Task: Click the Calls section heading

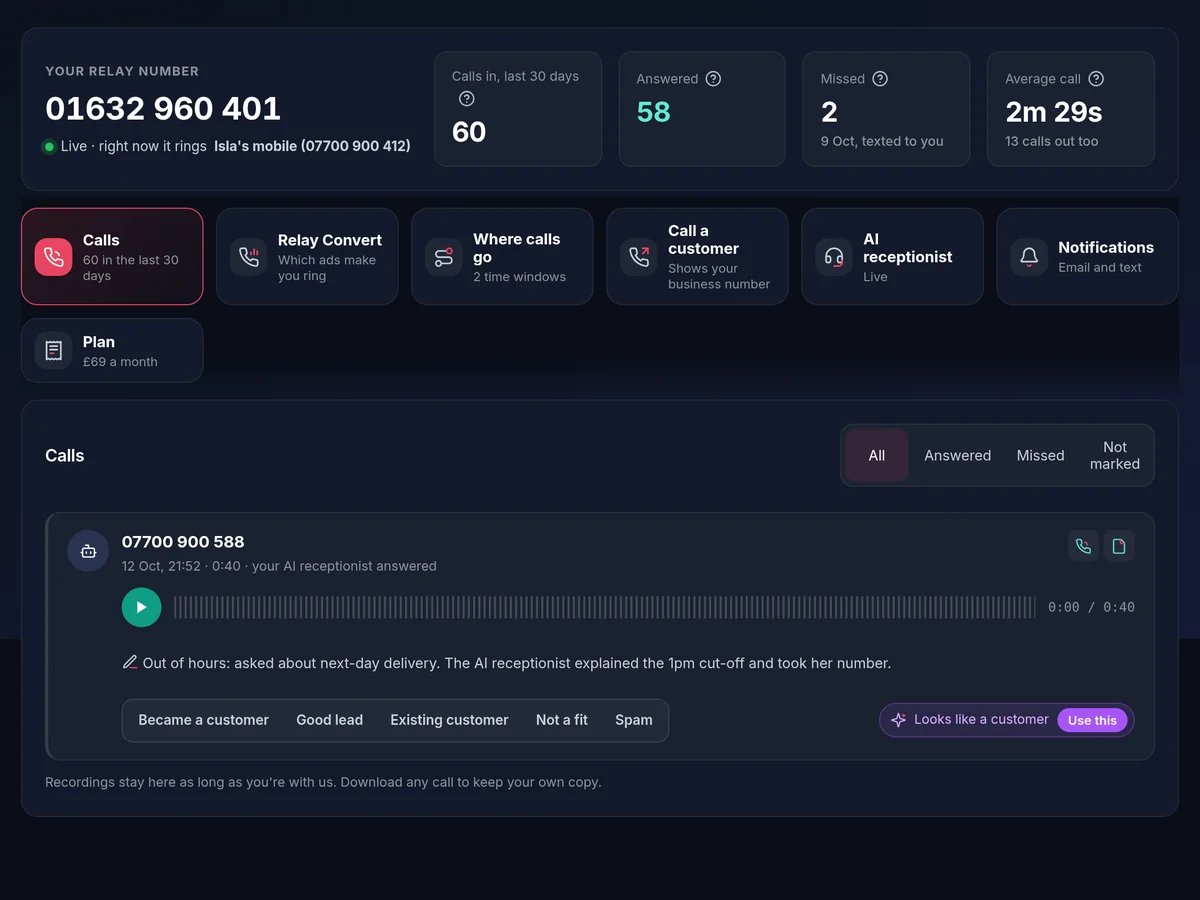Action: (65, 455)
